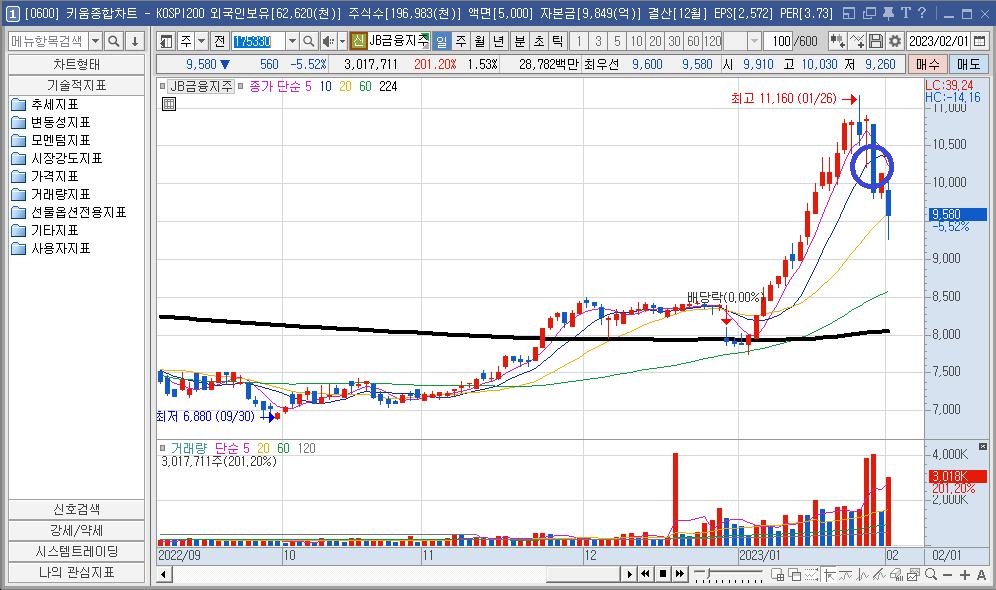The image size is (996, 590).
Task: Click the 매수 buy button
Action: (x=927, y=64)
